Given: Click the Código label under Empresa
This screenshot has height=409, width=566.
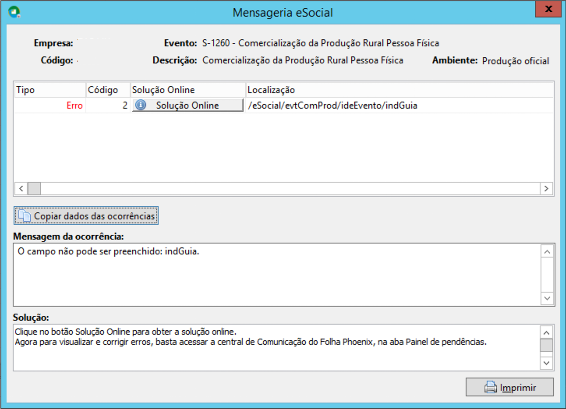Looking at the screenshot, I should point(57,60).
